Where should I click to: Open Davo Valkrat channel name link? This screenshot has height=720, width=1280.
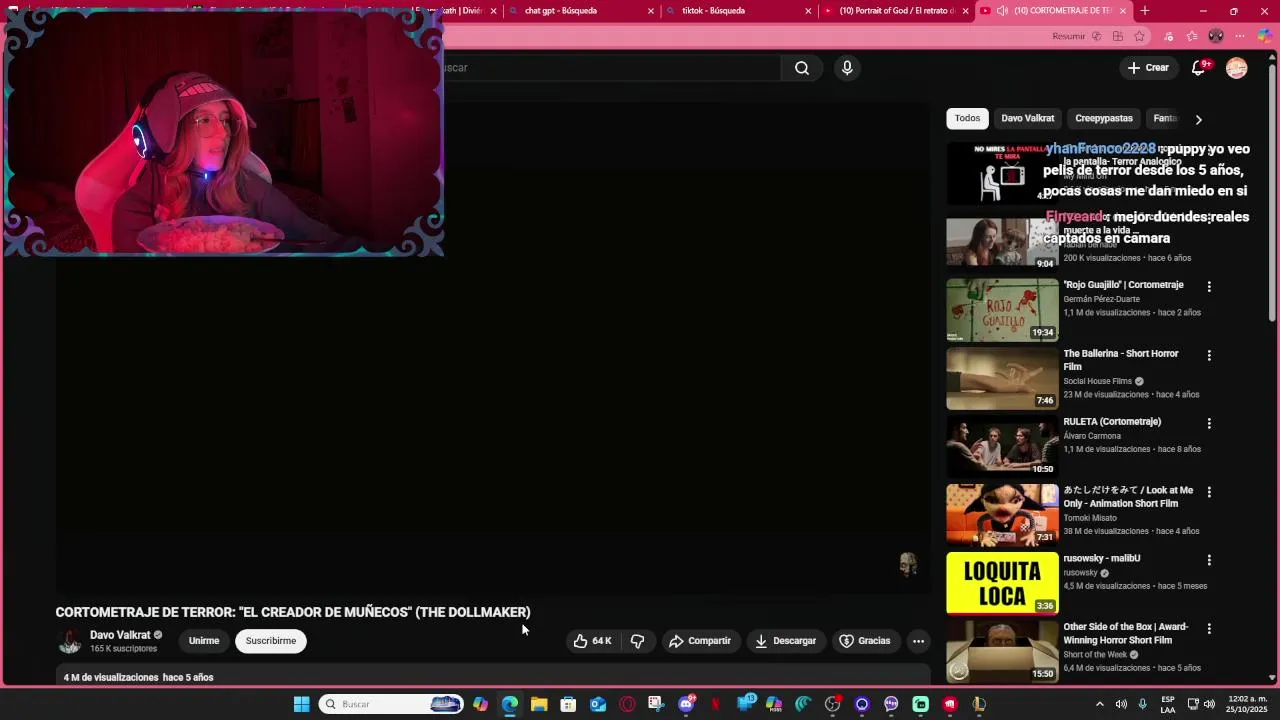click(120, 635)
